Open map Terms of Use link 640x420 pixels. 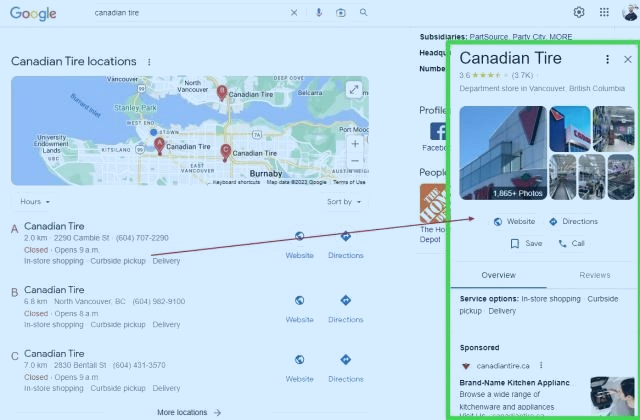pos(349,182)
